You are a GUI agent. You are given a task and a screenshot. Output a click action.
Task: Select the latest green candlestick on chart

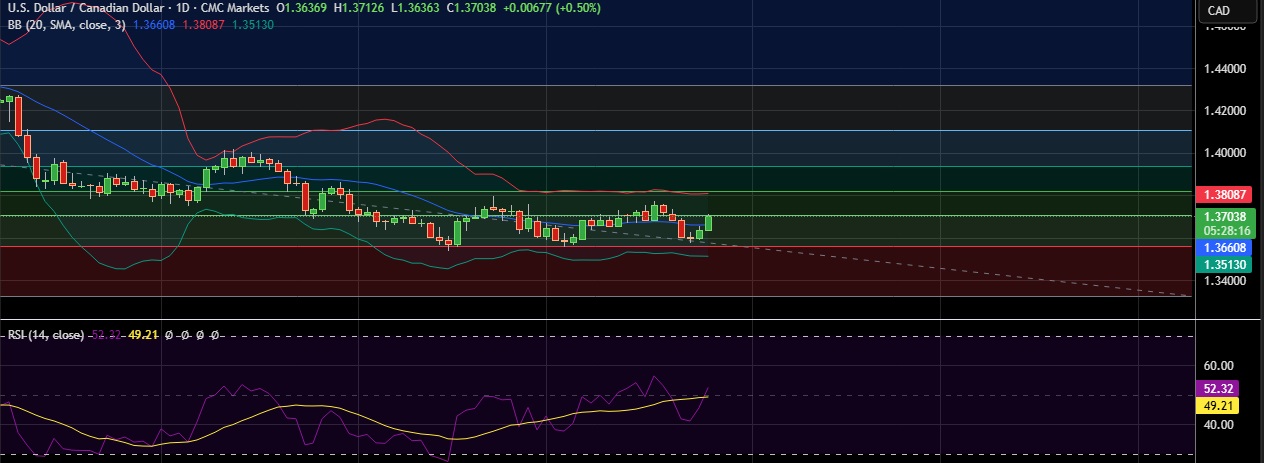click(x=708, y=223)
